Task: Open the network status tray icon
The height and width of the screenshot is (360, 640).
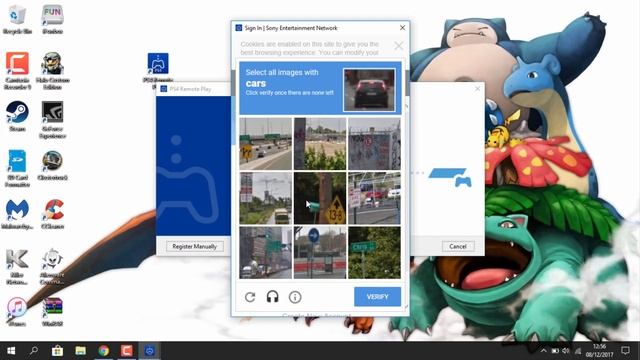Action: pyautogui.click(x=578, y=351)
